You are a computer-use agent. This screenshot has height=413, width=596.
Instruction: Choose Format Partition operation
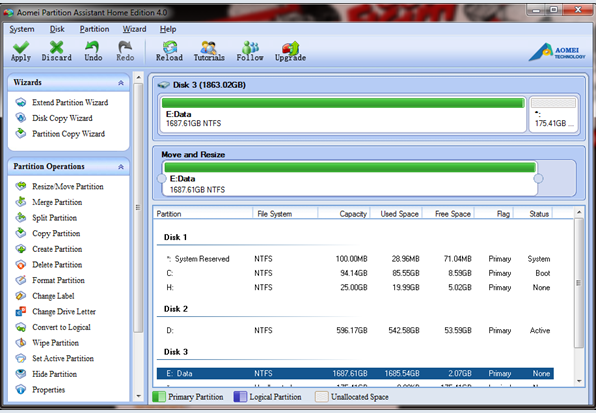(58, 280)
